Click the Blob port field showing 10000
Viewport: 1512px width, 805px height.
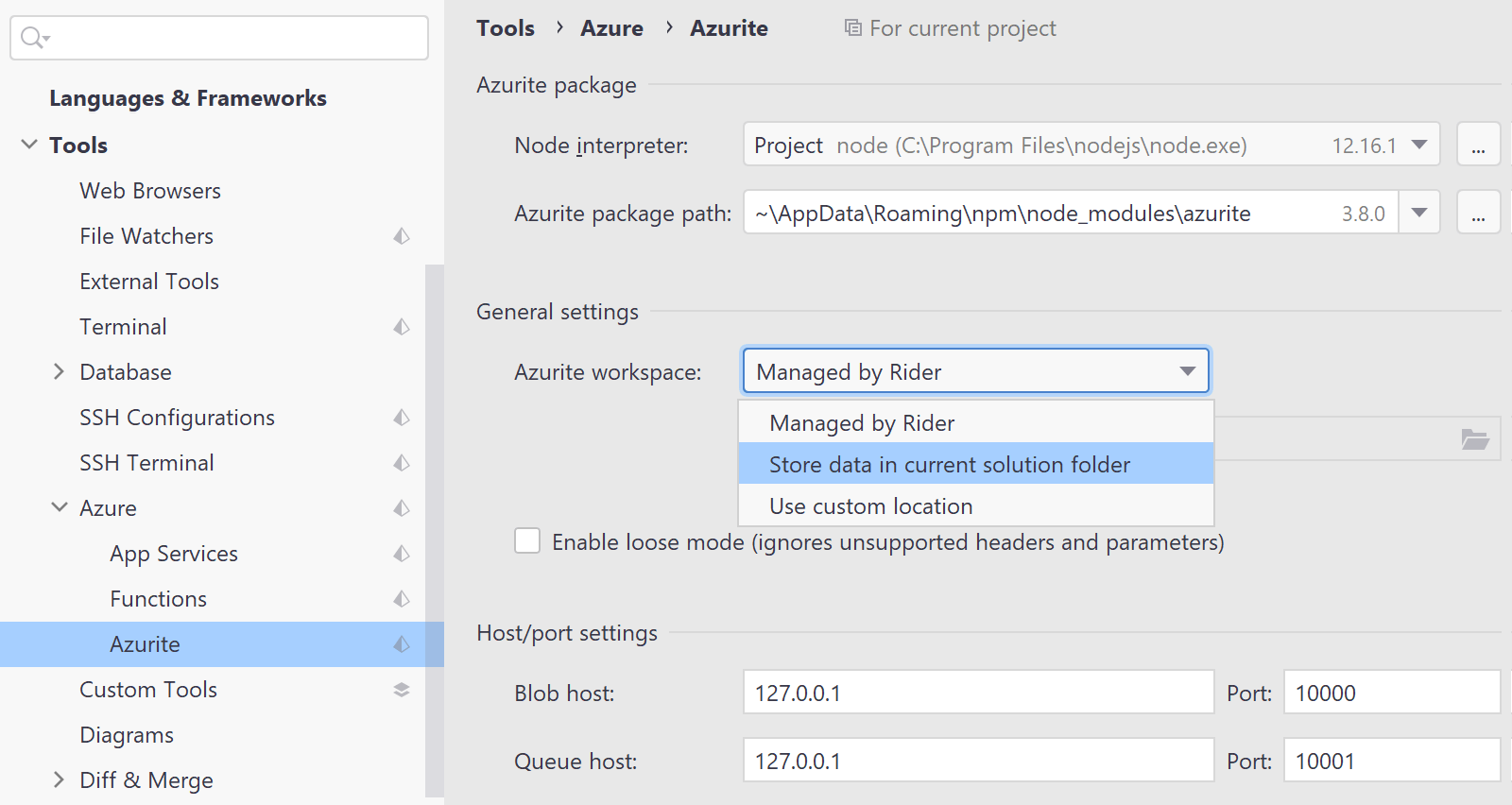[1392, 693]
